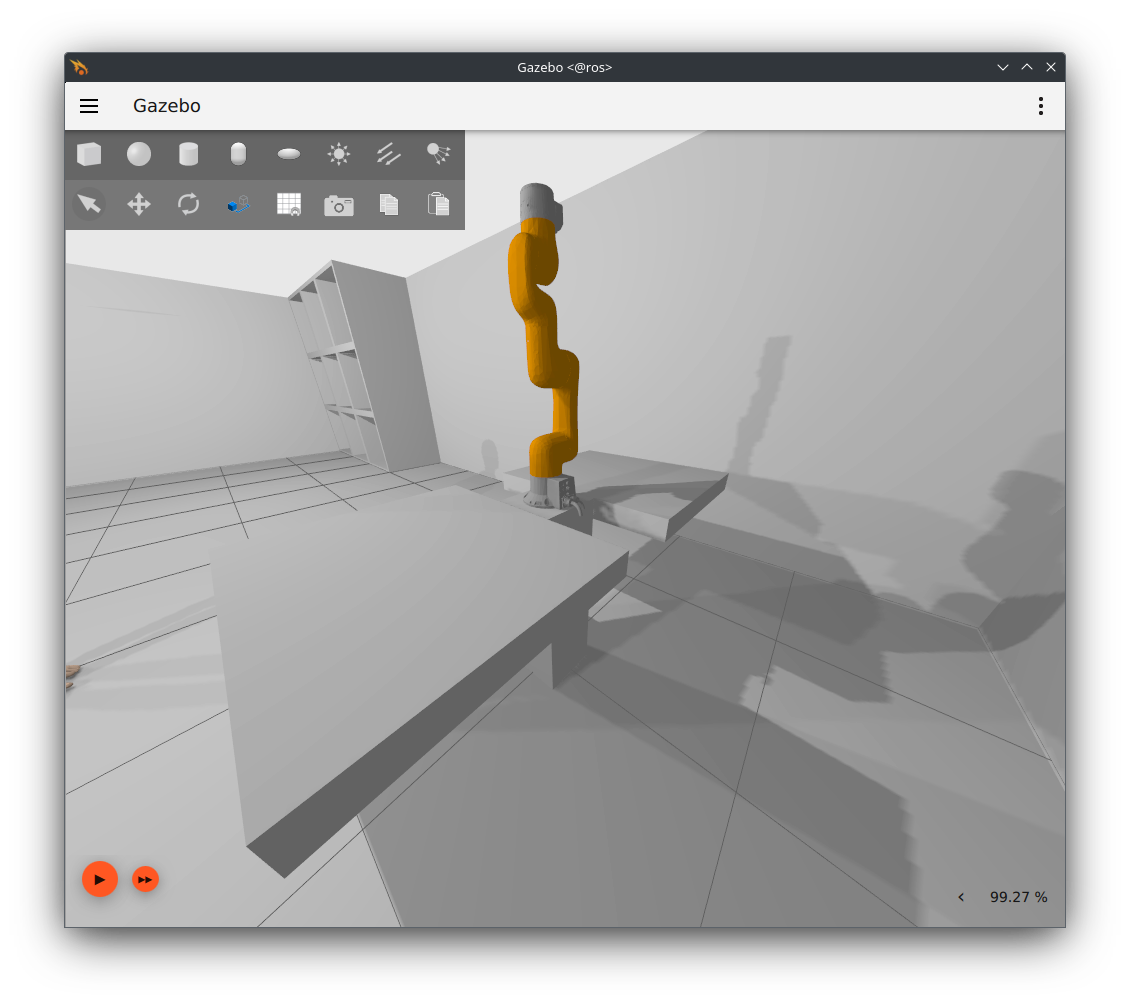Play the simulation
Image resolution: width=1130 pixels, height=1004 pixels.
[100, 879]
